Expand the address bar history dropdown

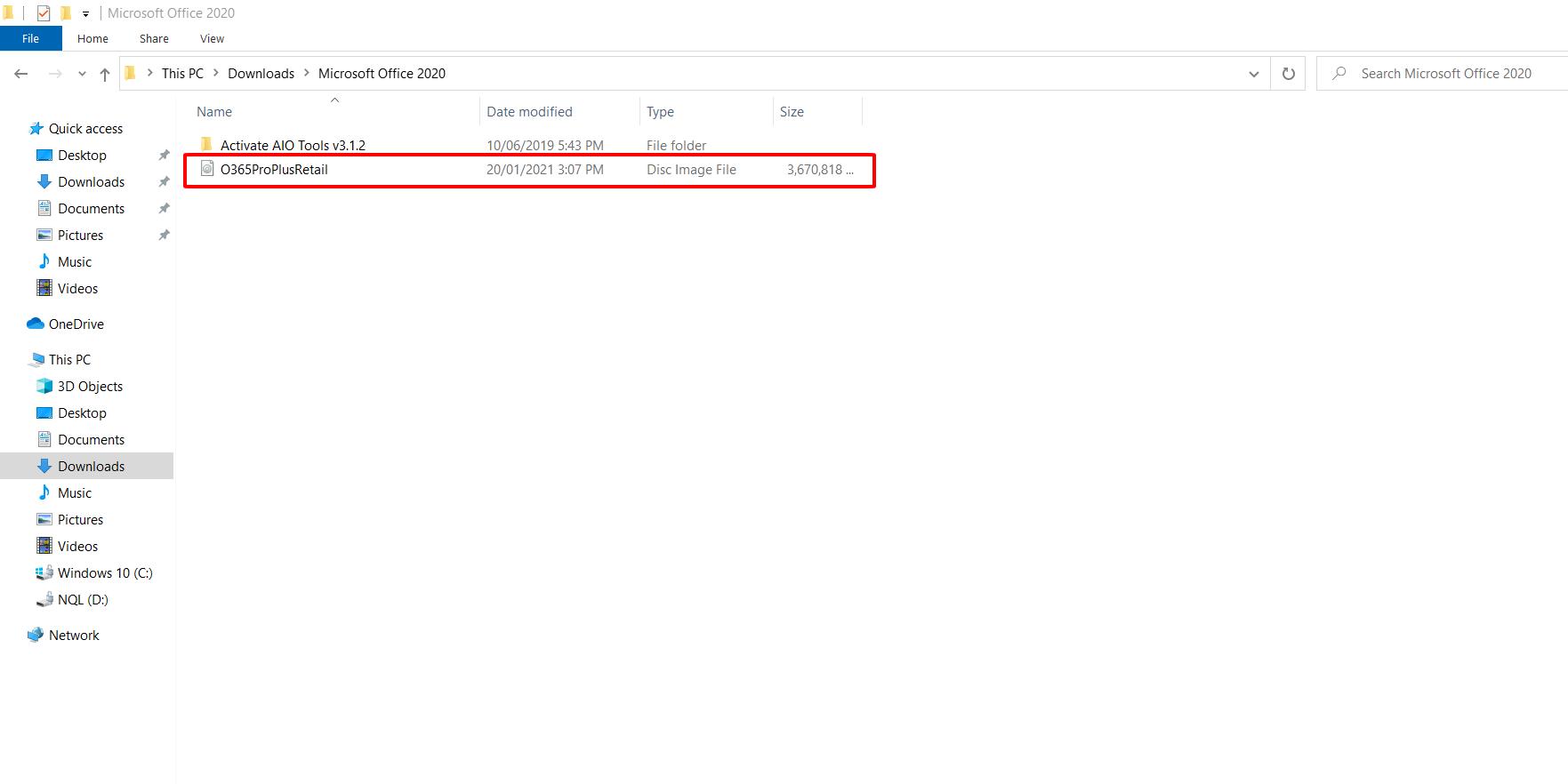point(1254,74)
